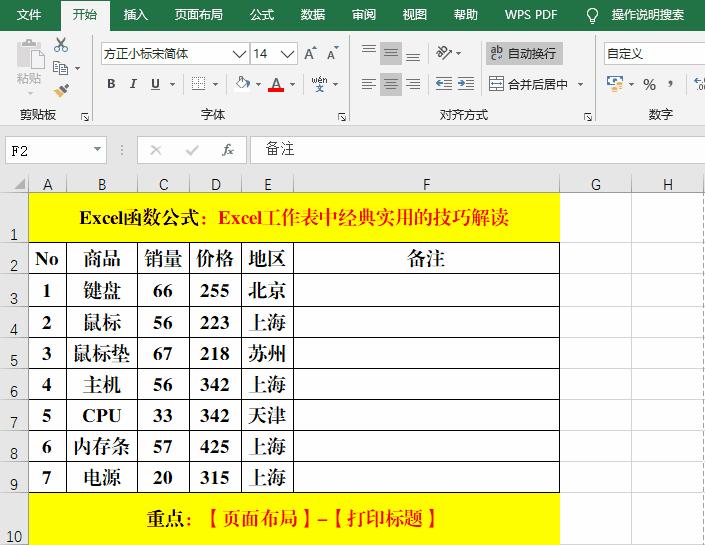705x545 pixels.
Task: Switch to the 数据 tab
Action: coord(313,15)
